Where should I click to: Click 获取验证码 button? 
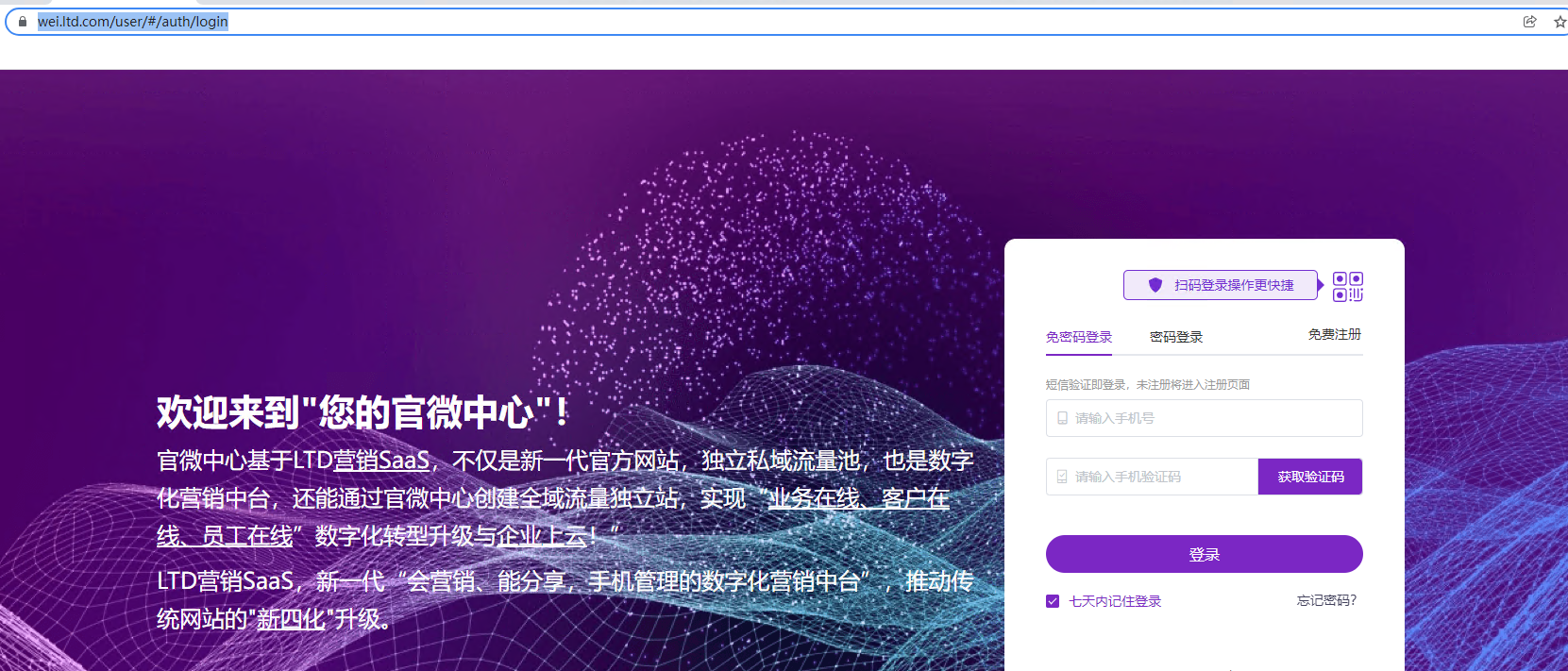coord(1310,477)
